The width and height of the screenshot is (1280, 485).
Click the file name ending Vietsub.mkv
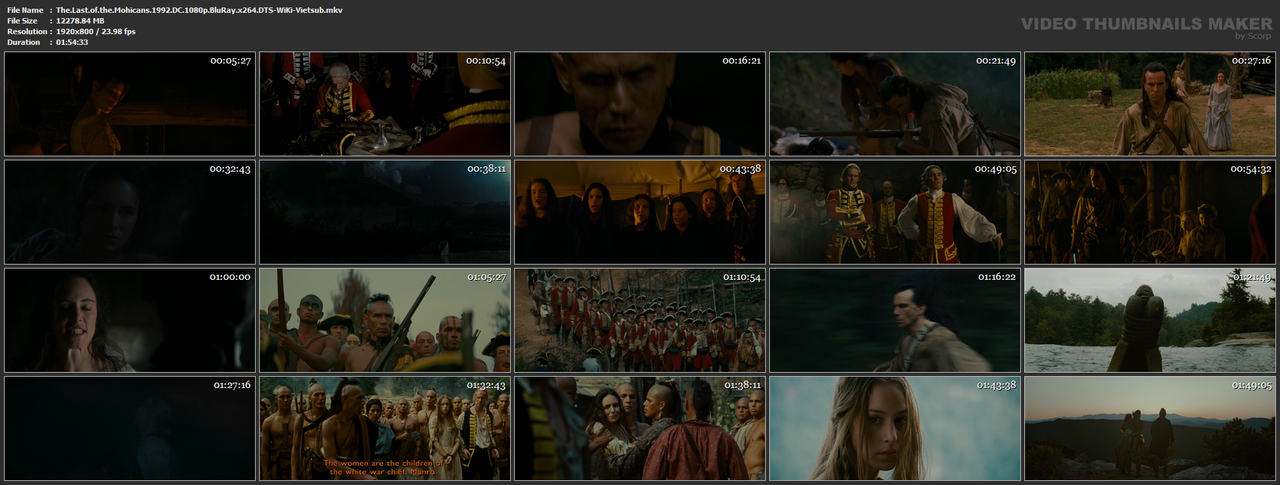(199, 9)
